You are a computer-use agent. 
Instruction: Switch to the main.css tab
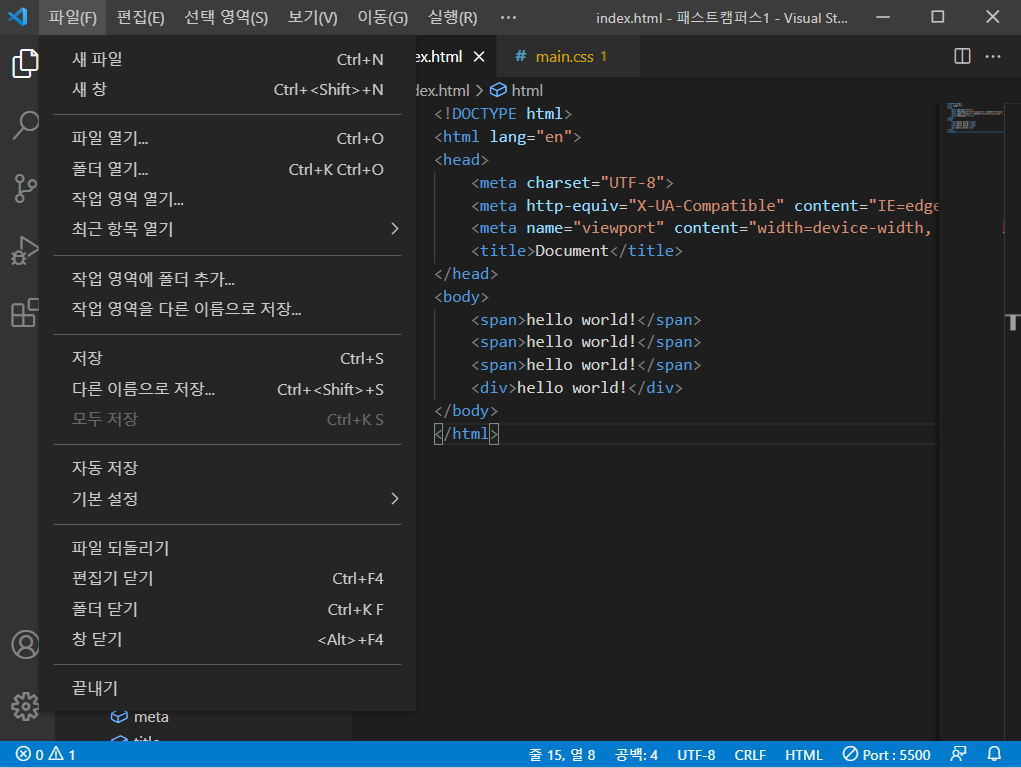pyautogui.click(x=567, y=57)
